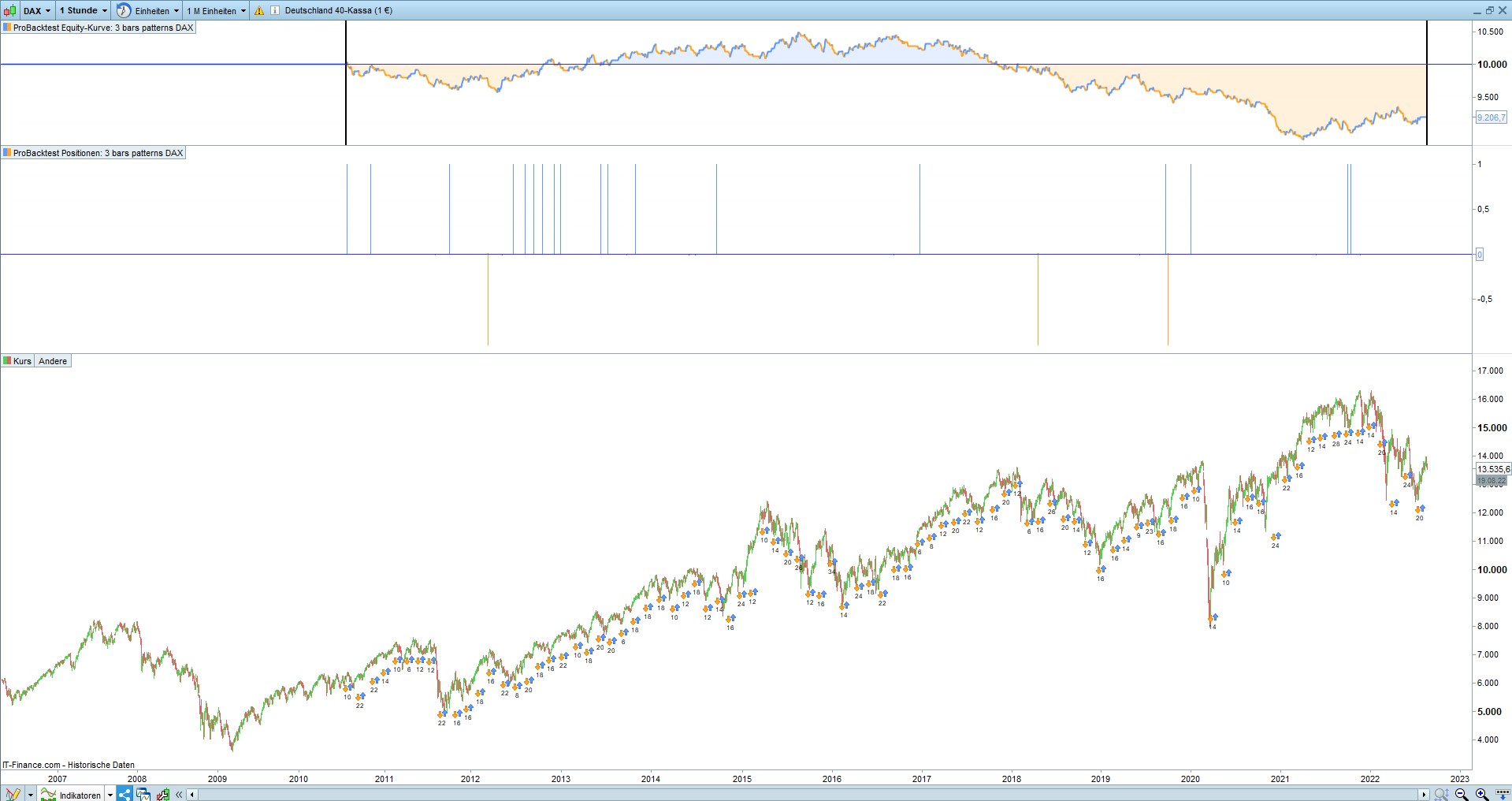This screenshot has width=1512, height=801.
Task: Open the Indikatoren button
Action: [x=72, y=795]
